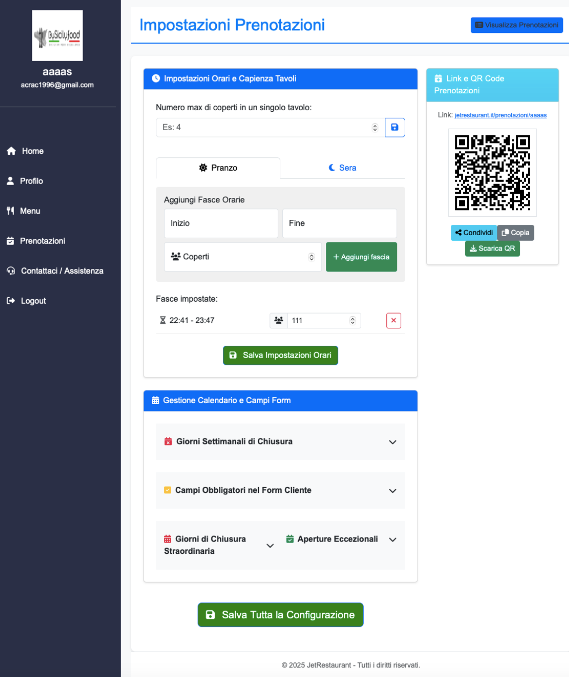
Task: Click the save icon next to max coperti field
Action: tap(394, 127)
